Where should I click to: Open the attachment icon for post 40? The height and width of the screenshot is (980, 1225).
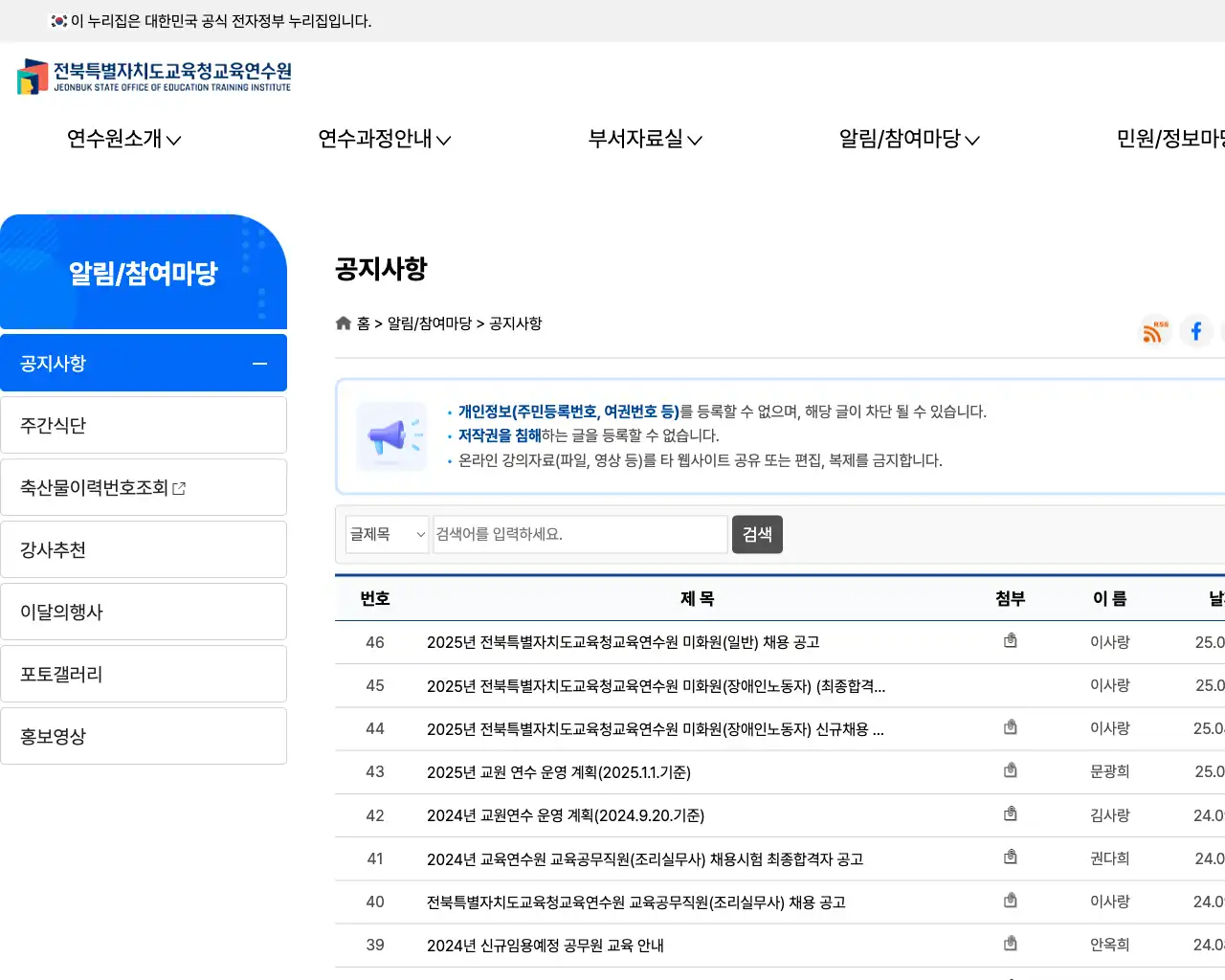coord(1010,902)
